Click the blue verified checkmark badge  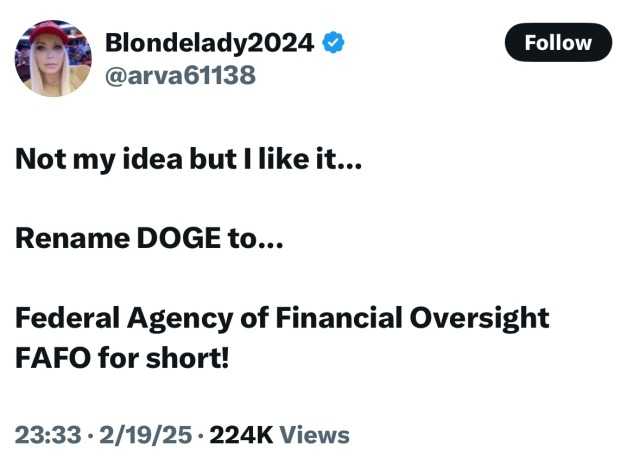(x=335, y=43)
